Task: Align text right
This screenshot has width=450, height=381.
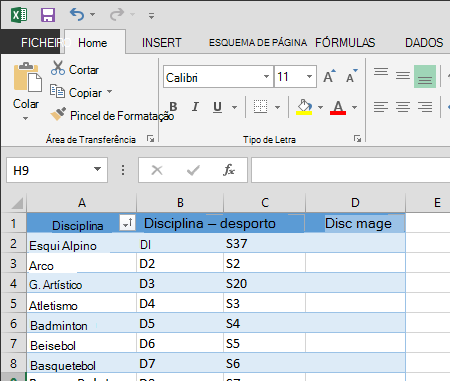Action: point(425,107)
